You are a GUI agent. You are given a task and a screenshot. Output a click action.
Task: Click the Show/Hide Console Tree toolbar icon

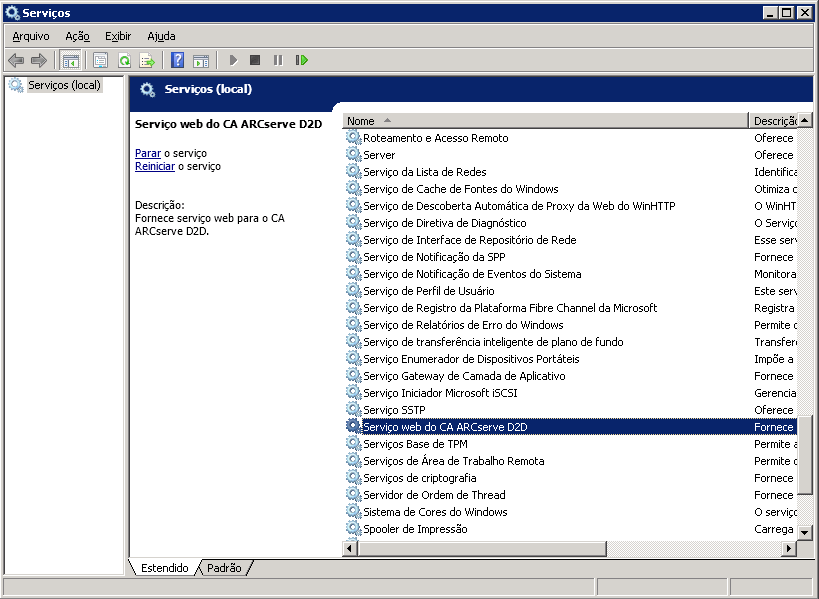coord(71,60)
